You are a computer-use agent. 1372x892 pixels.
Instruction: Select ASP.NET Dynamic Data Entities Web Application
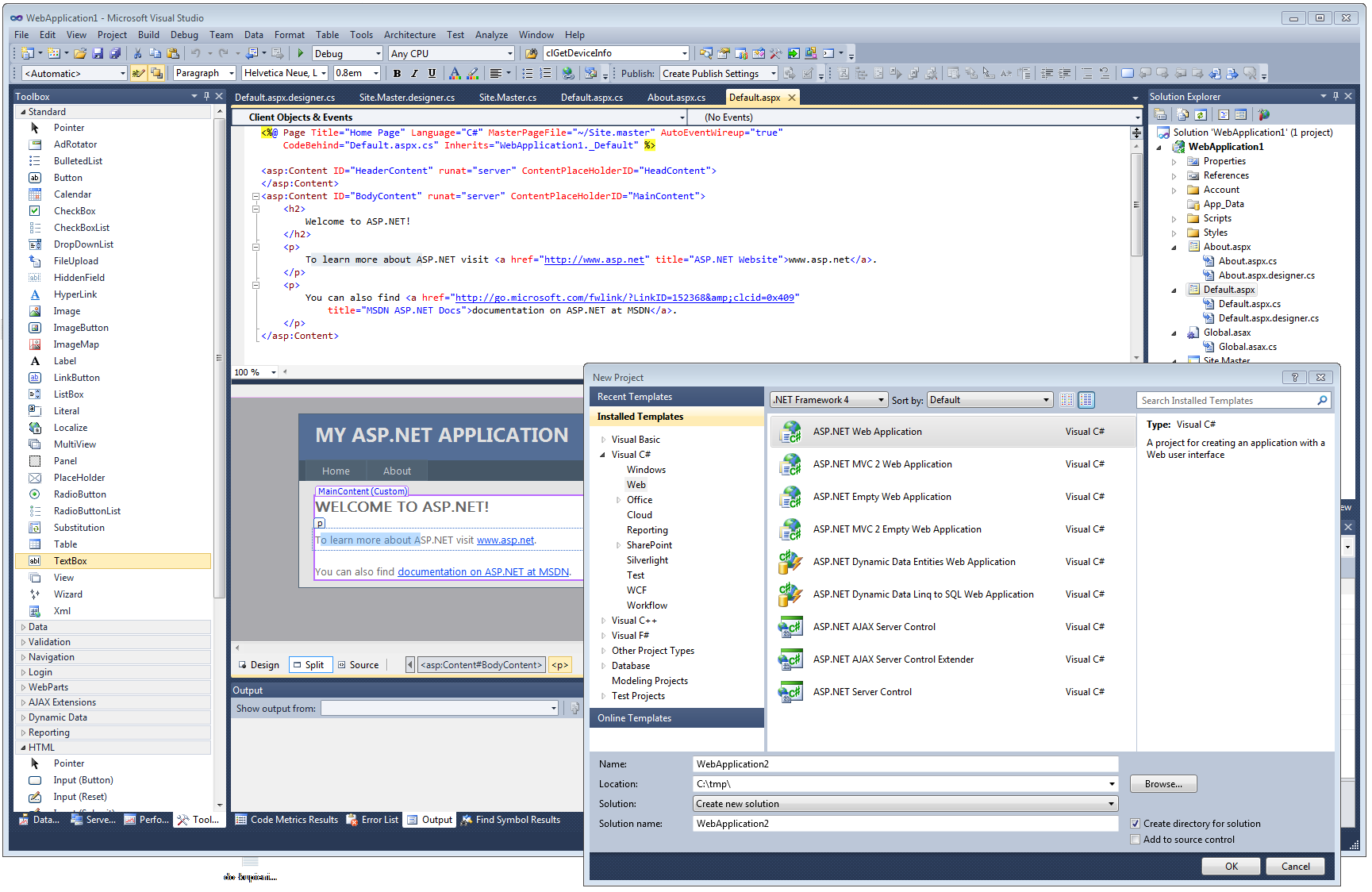(952, 562)
